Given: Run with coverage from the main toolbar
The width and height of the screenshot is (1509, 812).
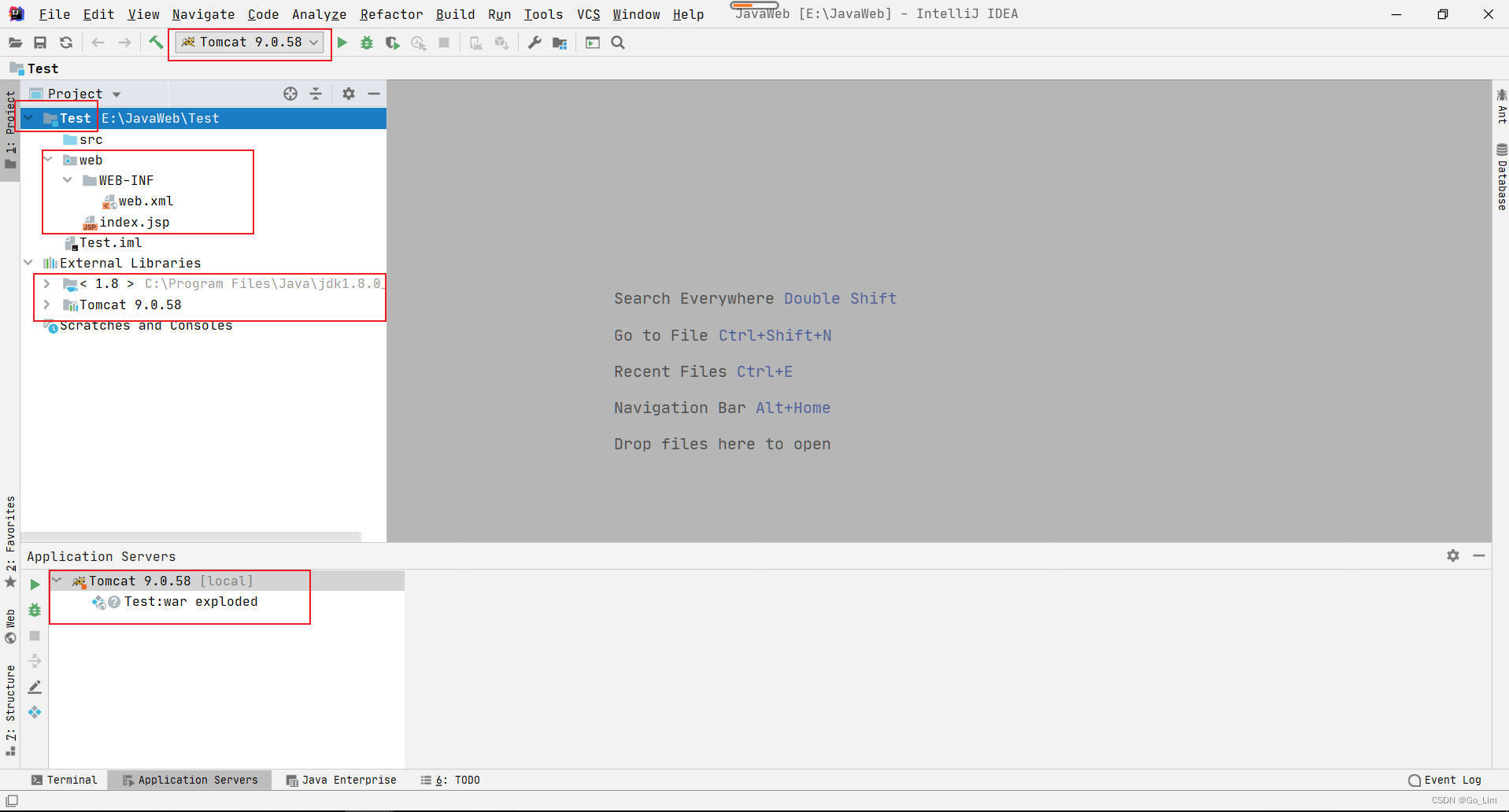Looking at the screenshot, I should pyautogui.click(x=392, y=42).
